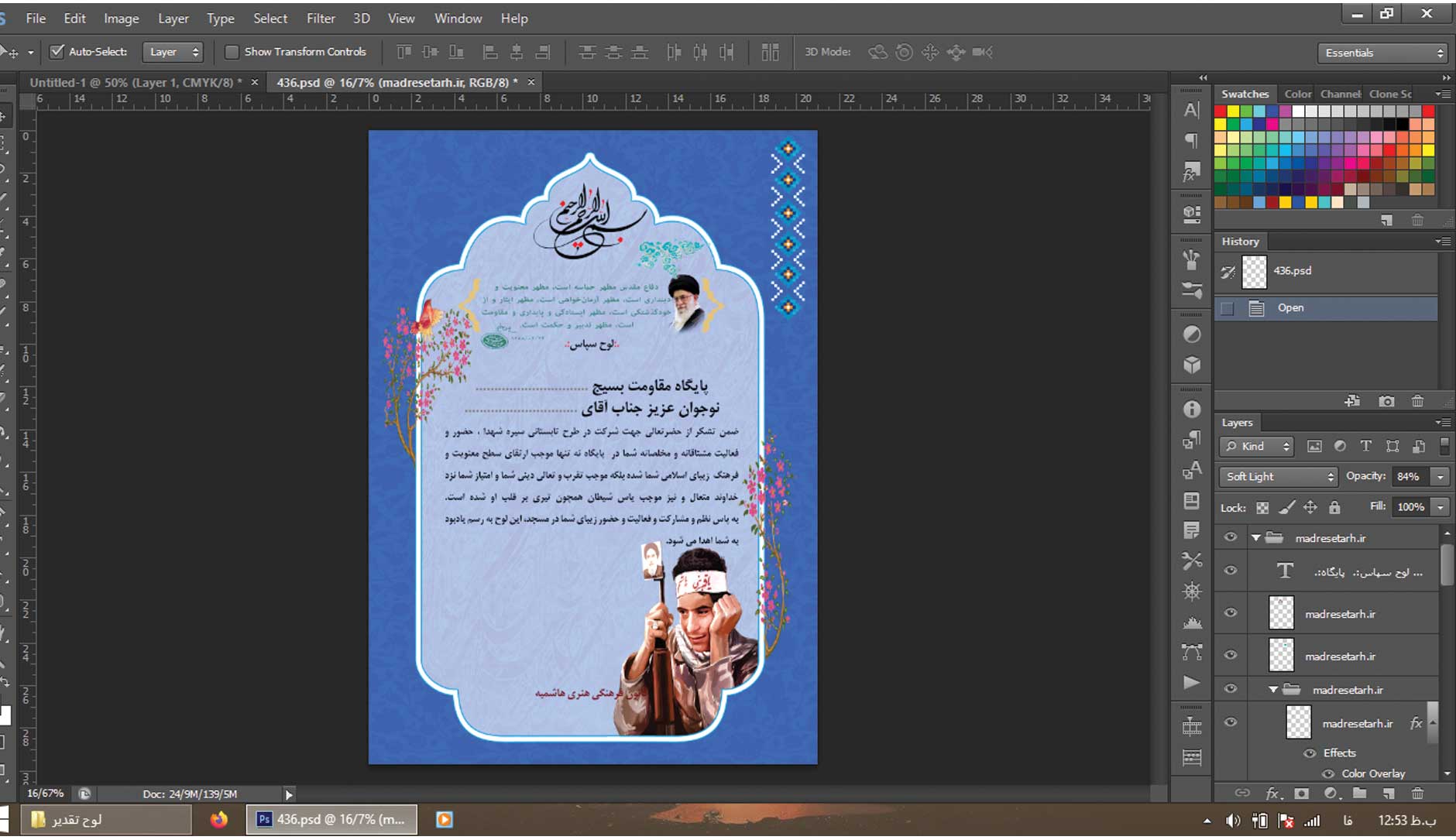Create new snapshot camera icon in History

pos(1386,401)
